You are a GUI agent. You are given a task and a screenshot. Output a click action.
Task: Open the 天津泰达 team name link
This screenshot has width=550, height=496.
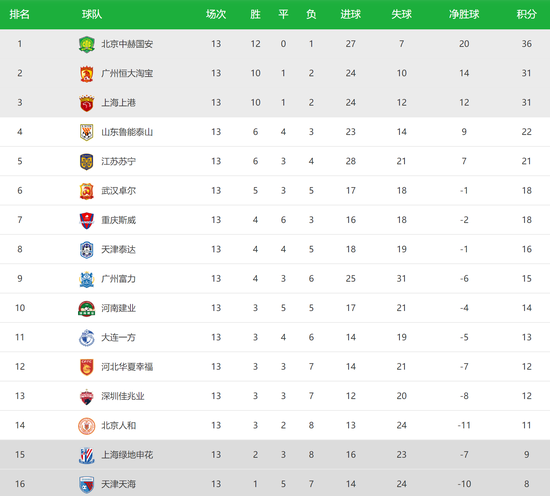[x=118, y=250]
